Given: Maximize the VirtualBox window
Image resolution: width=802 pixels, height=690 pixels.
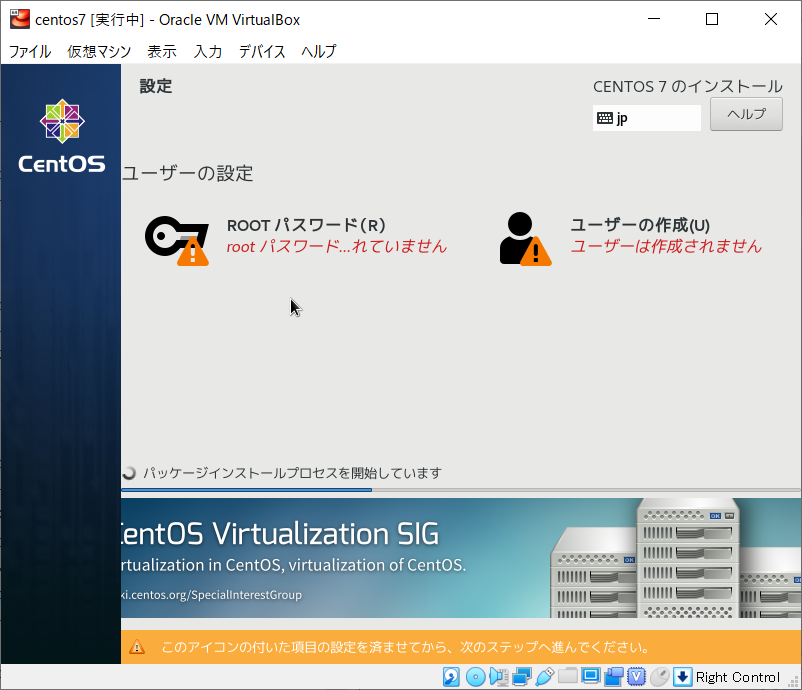Looking at the screenshot, I should pos(711,19).
